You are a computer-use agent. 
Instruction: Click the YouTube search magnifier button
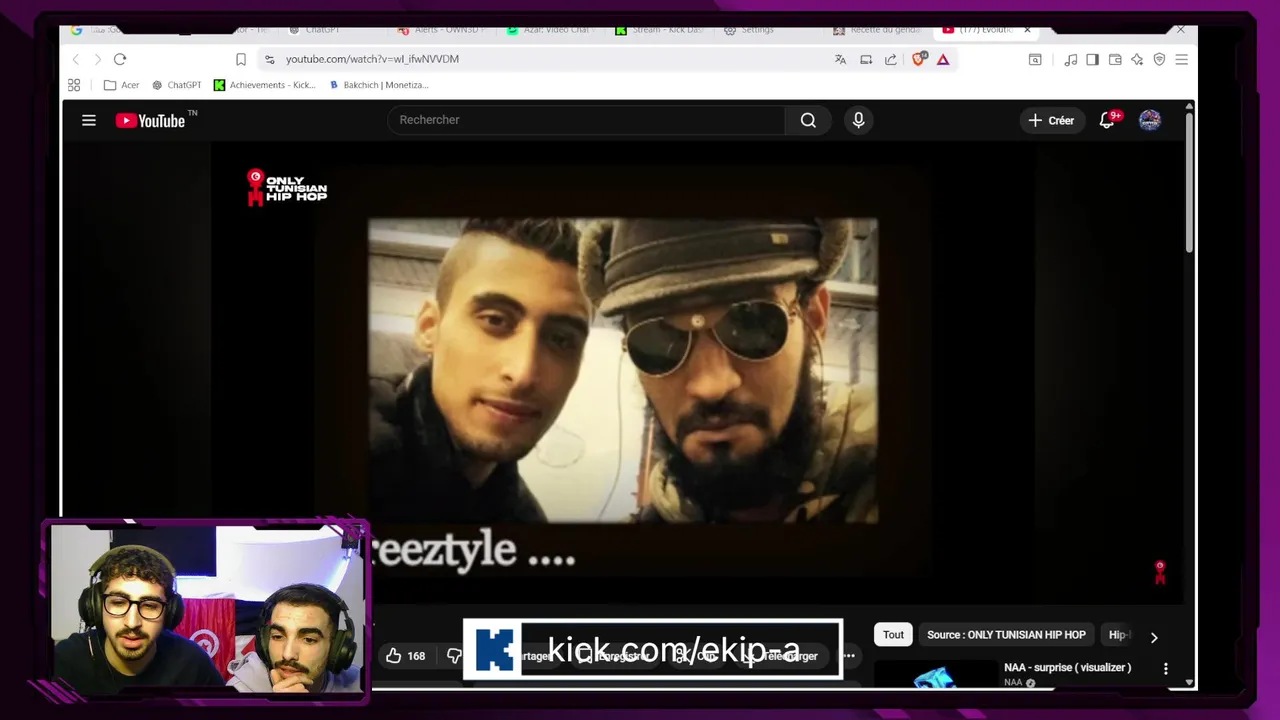click(x=808, y=120)
